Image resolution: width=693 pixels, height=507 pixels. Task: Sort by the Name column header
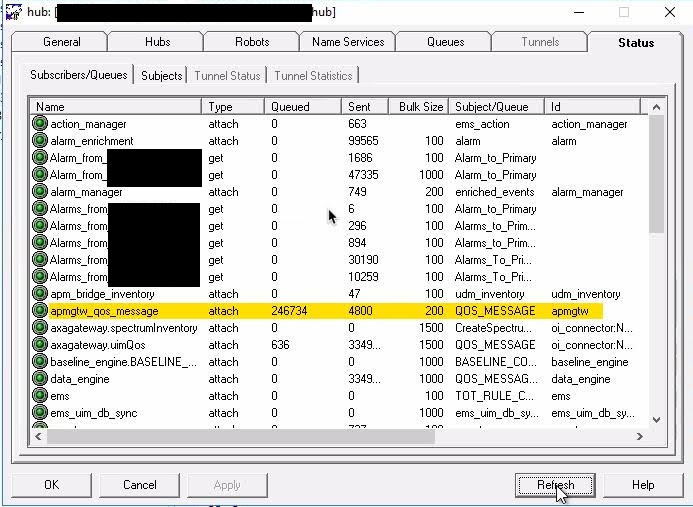[x=116, y=107]
